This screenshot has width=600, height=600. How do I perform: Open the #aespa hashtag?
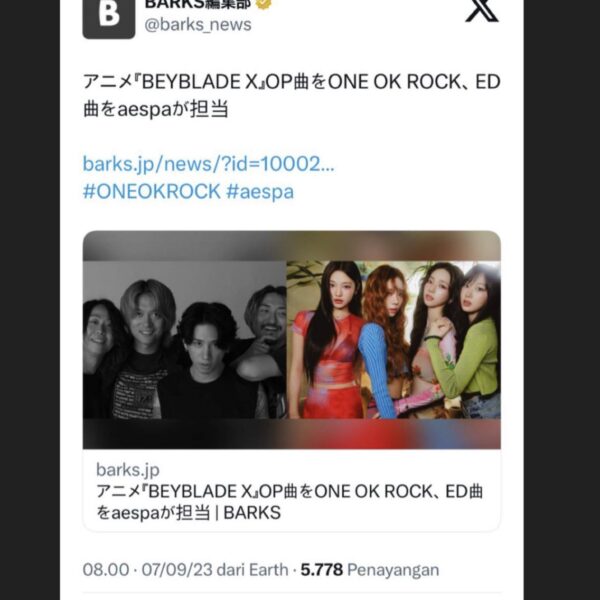pyautogui.click(x=260, y=192)
